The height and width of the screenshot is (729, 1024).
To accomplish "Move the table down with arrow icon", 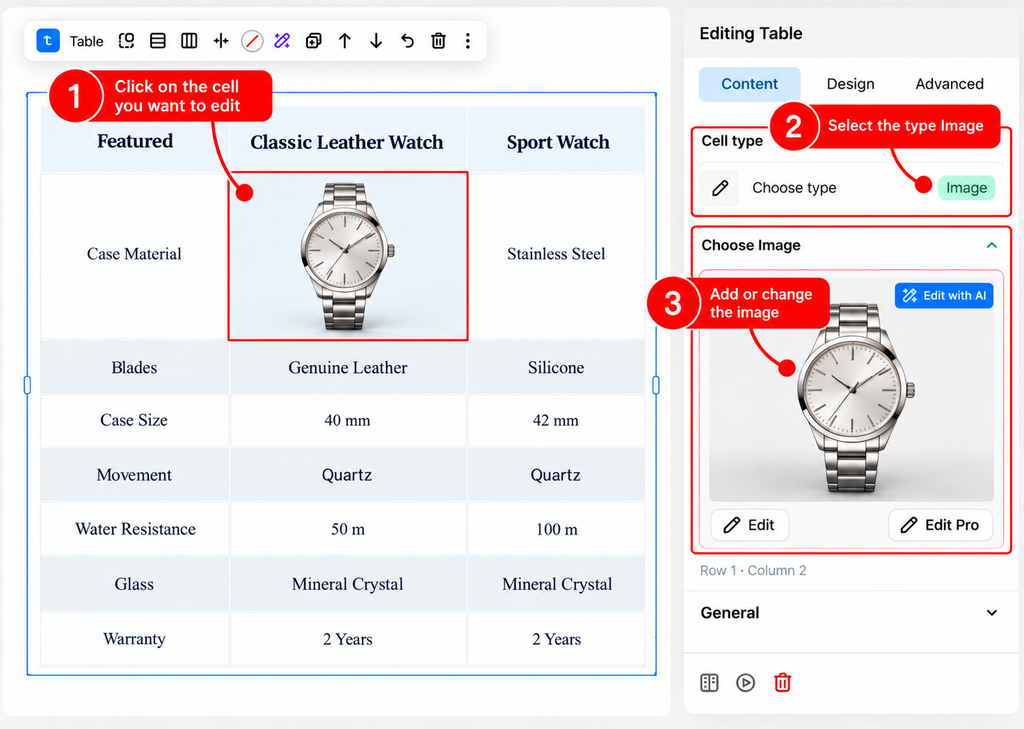I will 376,41.
